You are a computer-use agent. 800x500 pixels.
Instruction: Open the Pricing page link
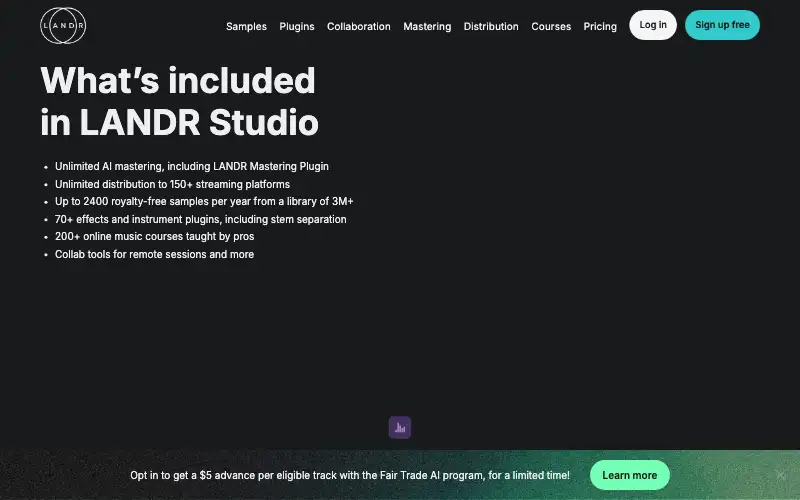coord(600,27)
